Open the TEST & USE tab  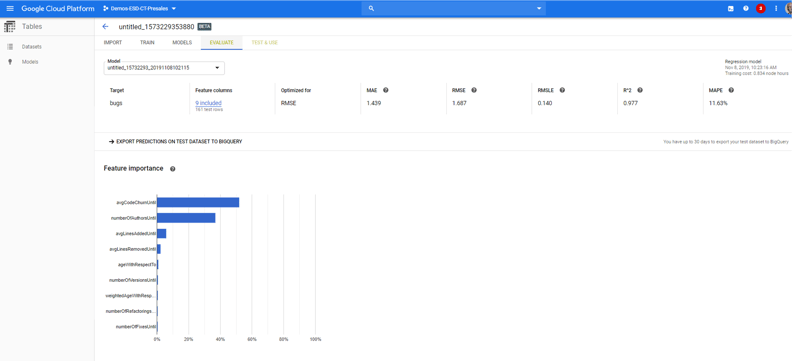(x=265, y=43)
